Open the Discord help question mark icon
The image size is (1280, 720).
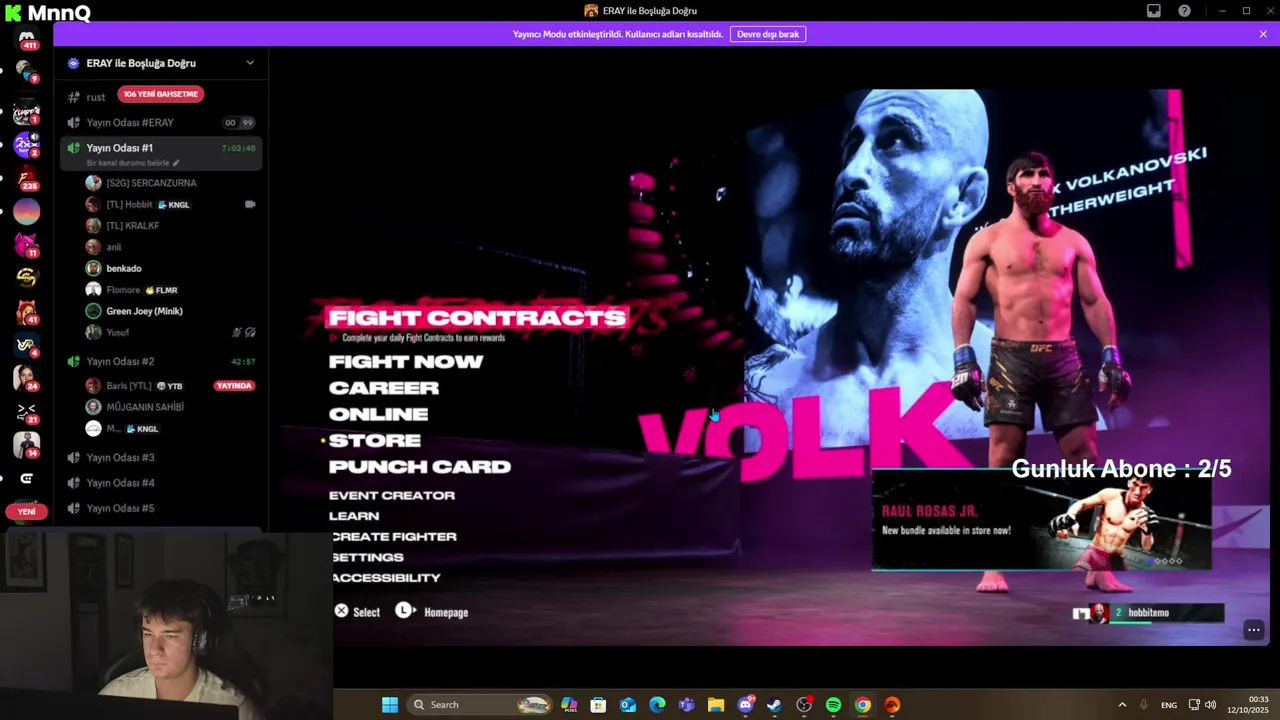pyautogui.click(x=1184, y=11)
